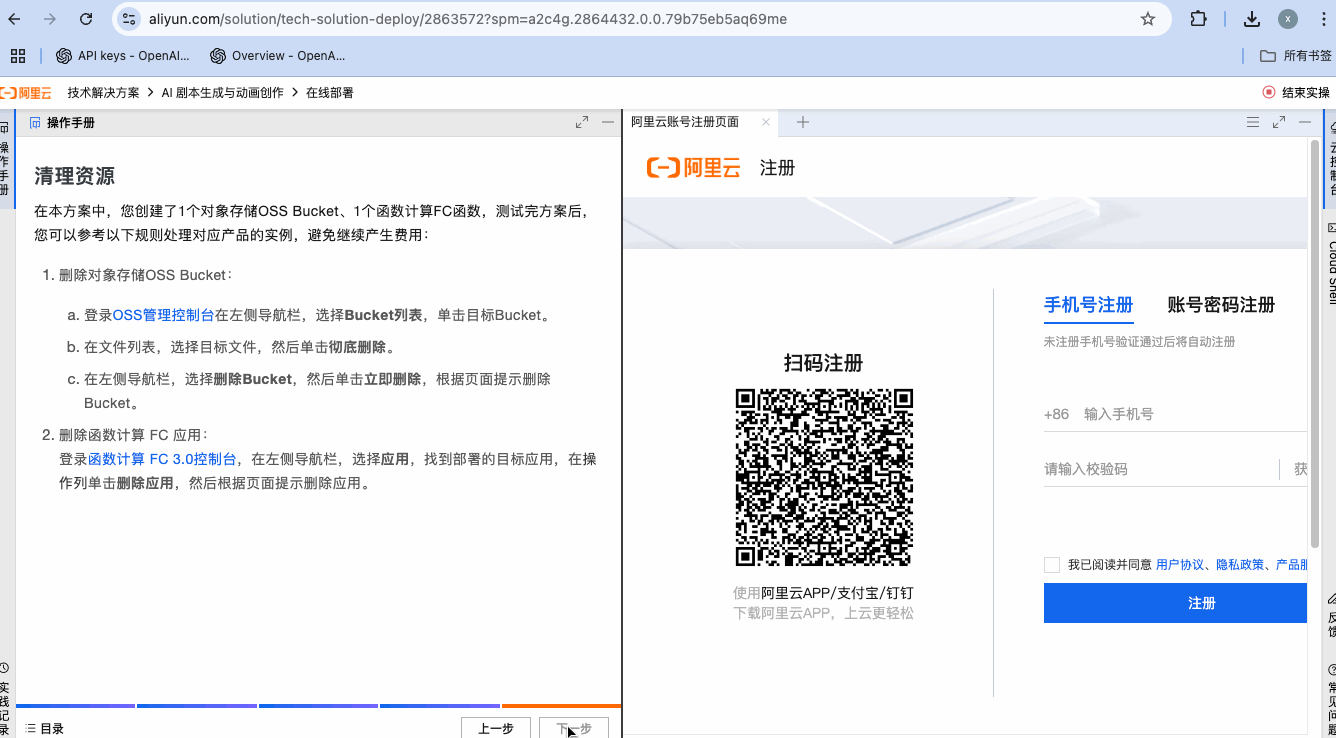This screenshot has height=738, width=1336.
Task: Open the 函数计算 FC 3.0控制台 link
Action: [162, 459]
